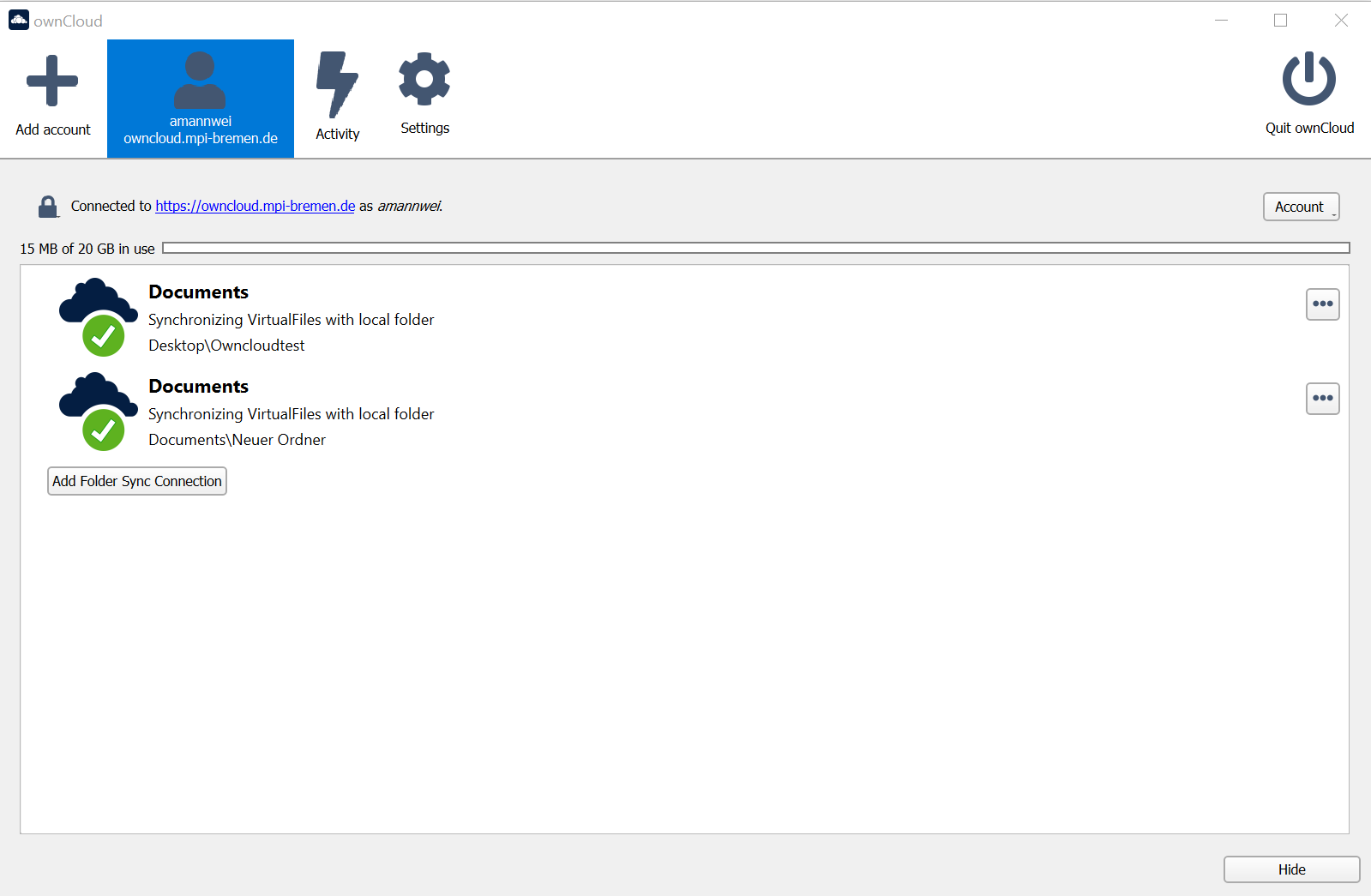Close the ownCloud window
This screenshot has height=896, width=1371.
click(1341, 20)
